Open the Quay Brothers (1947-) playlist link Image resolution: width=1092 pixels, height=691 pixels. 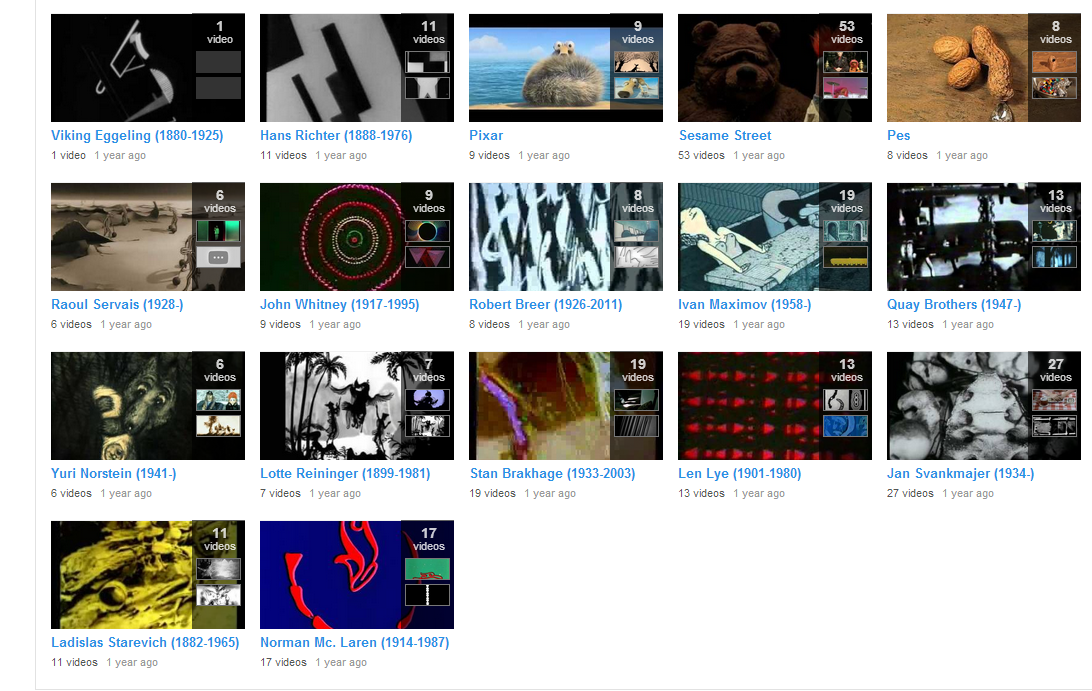[x=954, y=305]
